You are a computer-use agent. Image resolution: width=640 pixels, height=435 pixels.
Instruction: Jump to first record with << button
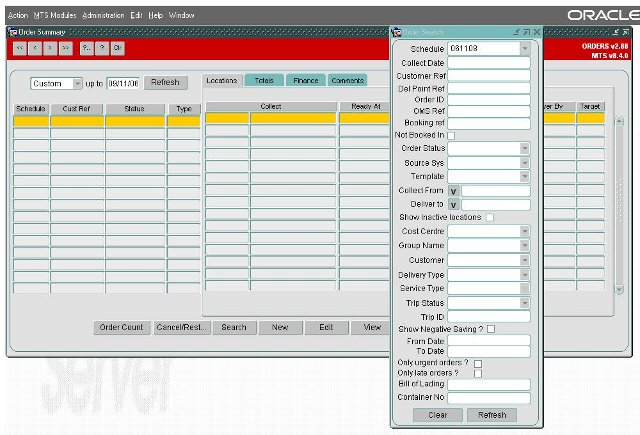point(20,48)
